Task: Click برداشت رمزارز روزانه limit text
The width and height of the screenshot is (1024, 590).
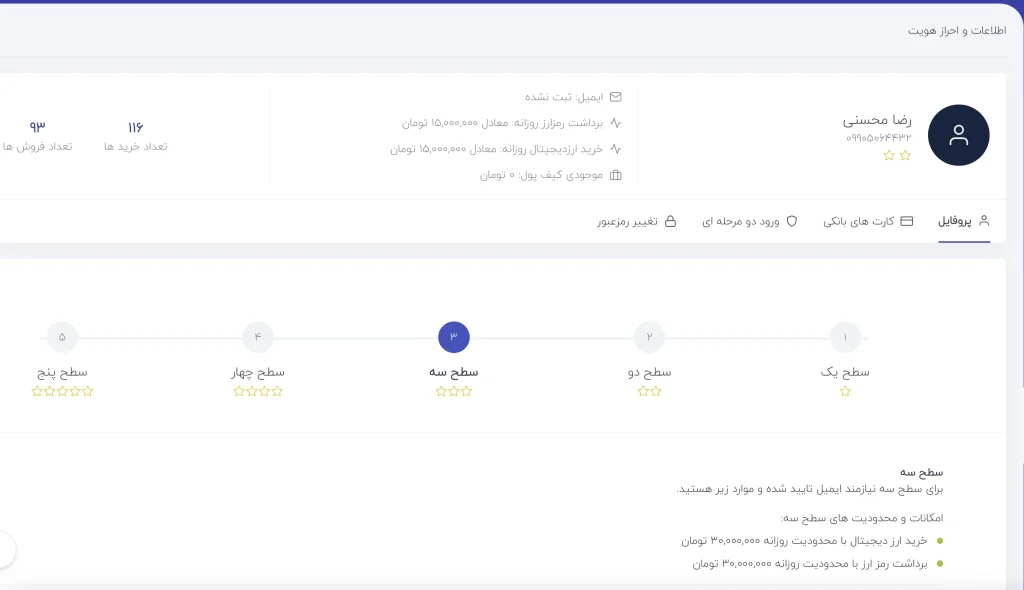Action: [502, 123]
